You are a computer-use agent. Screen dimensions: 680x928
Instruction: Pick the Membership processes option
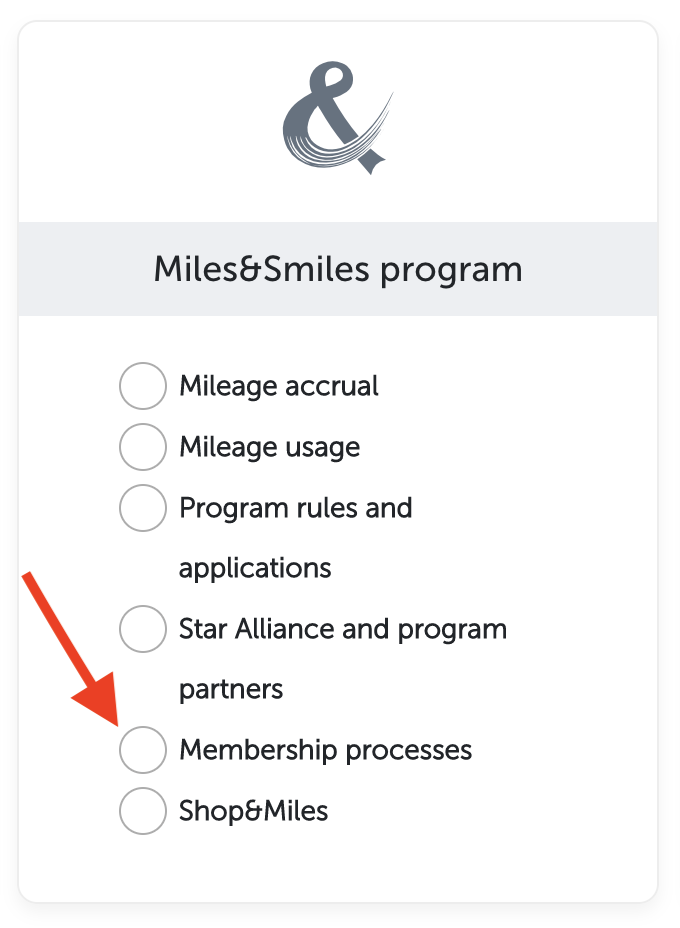tap(143, 750)
